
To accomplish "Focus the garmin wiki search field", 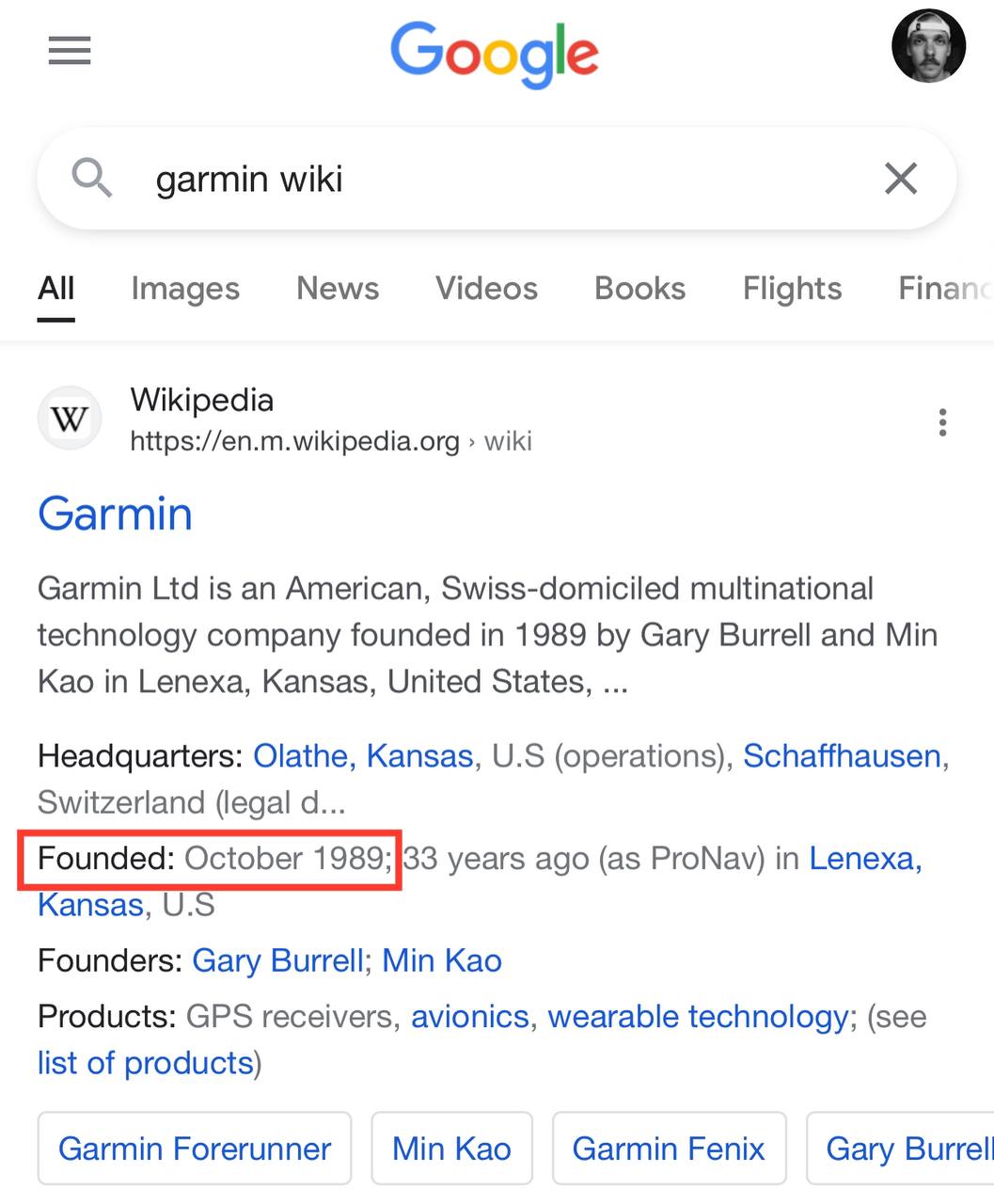I will (497, 178).
